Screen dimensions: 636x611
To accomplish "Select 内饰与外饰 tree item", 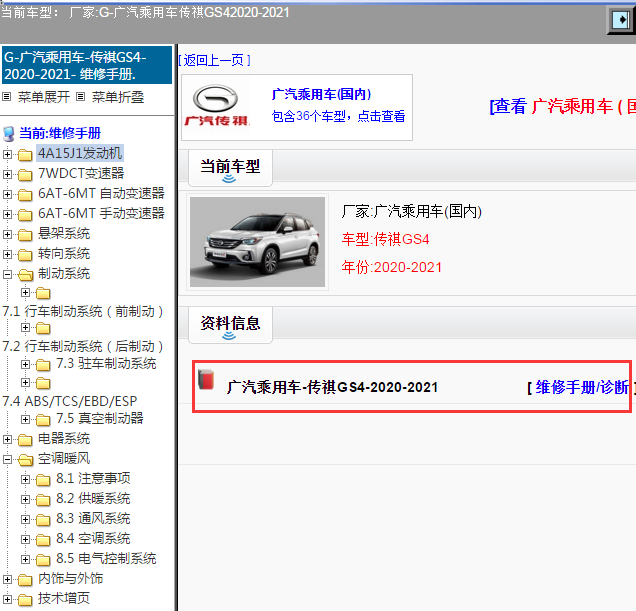I will pyautogui.click(x=71, y=579).
